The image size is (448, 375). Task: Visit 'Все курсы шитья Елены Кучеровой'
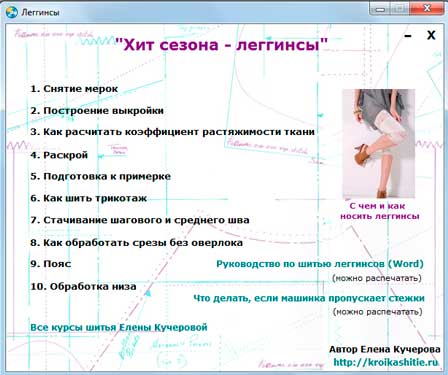coord(119,327)
